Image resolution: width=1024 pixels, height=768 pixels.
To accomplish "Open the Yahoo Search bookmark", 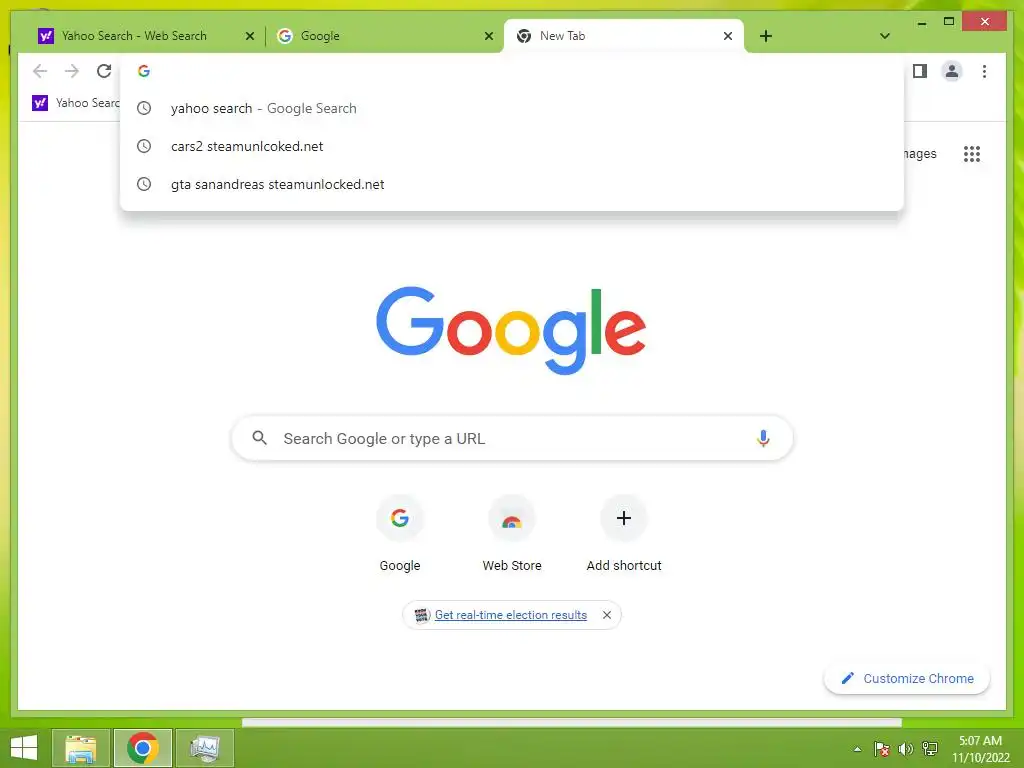I will coord(76,103).
